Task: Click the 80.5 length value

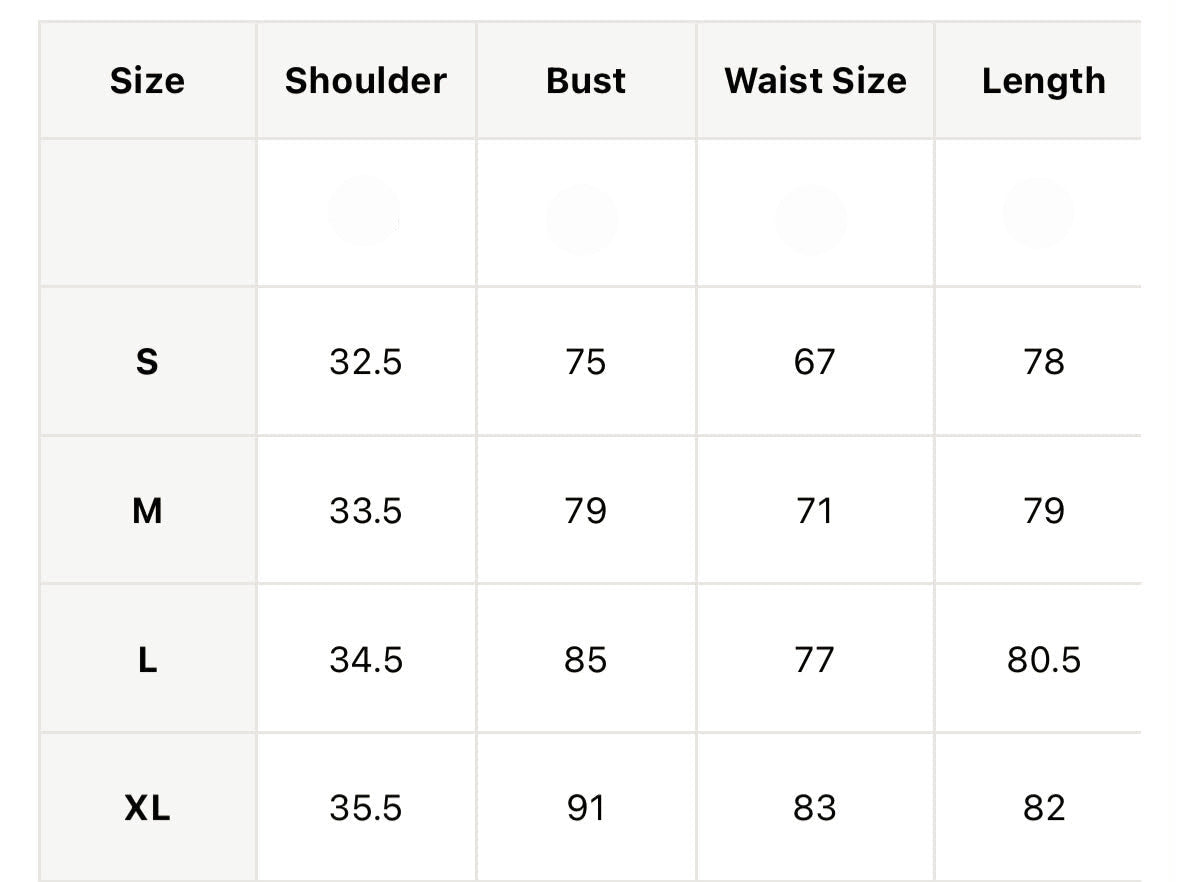Action: click(1044, 660)
